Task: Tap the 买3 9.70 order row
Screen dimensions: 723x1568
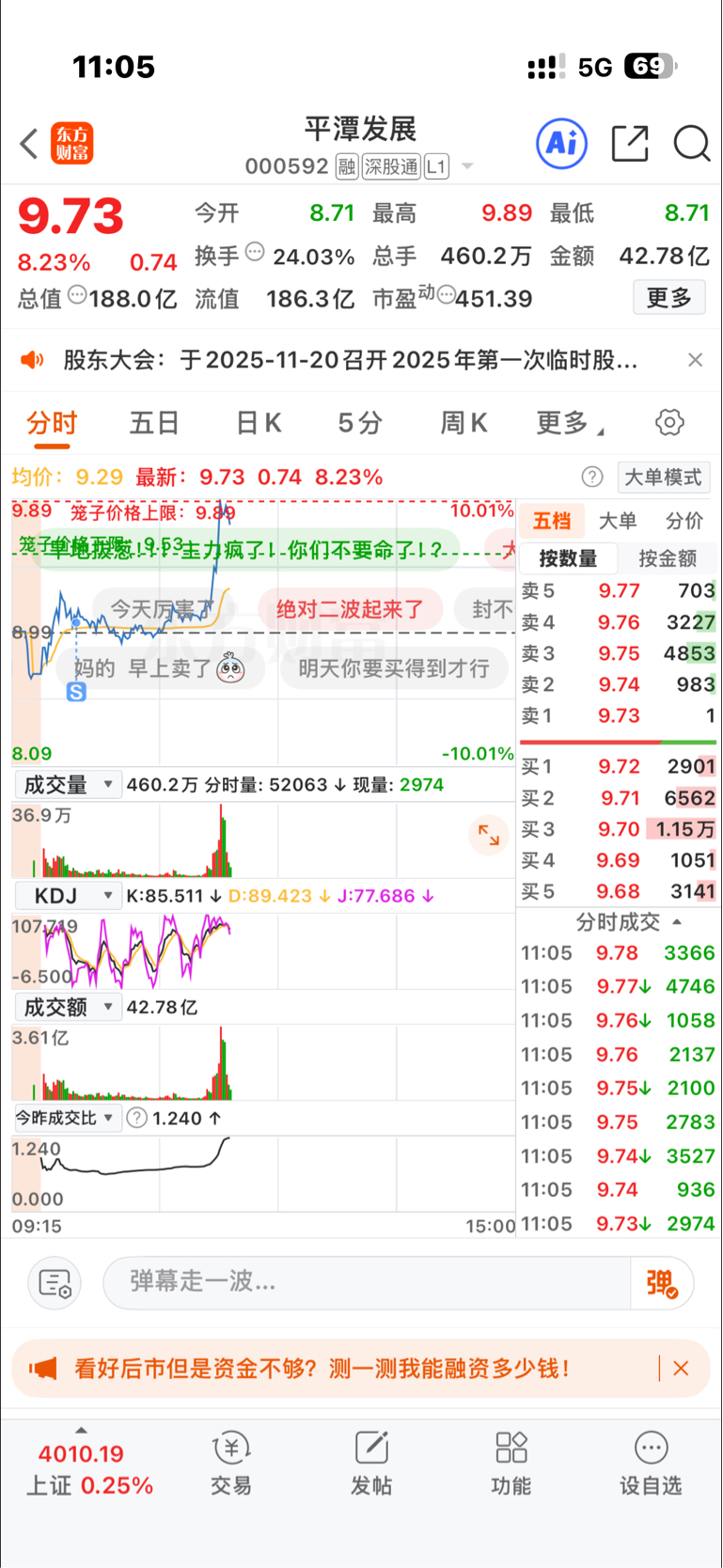Action: [618, 829]
